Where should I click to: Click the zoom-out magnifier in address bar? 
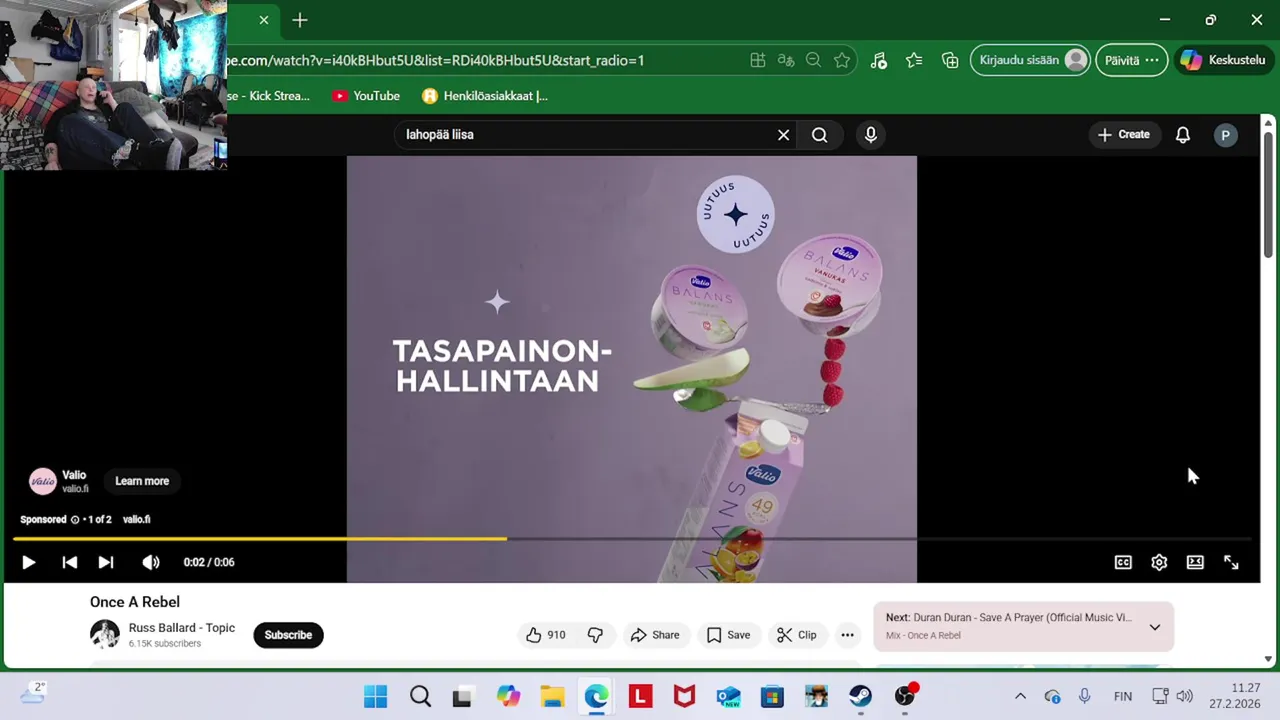coord(814,60)
